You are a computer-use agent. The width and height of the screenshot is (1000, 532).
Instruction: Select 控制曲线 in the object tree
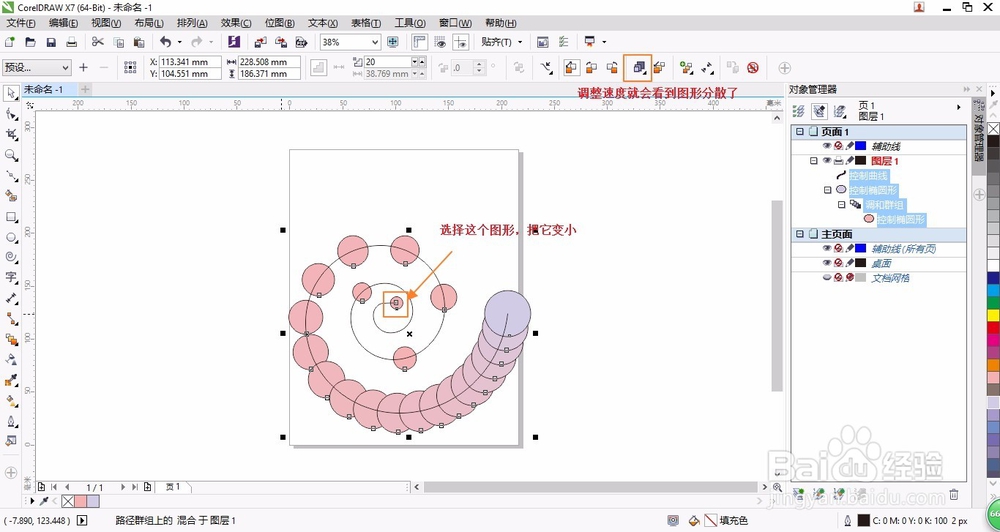coord(868,175)
